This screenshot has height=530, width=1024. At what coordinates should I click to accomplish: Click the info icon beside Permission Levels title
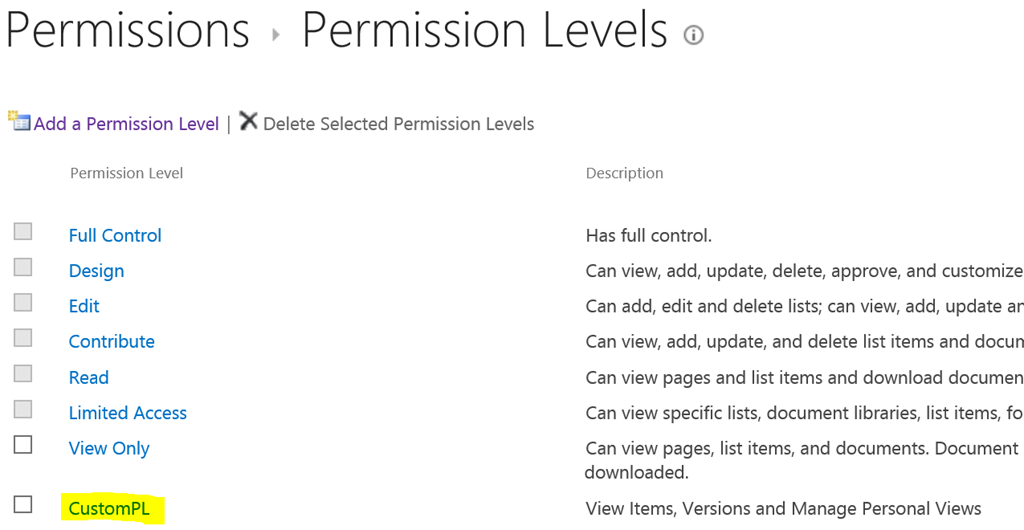click(x=693, y=35)
